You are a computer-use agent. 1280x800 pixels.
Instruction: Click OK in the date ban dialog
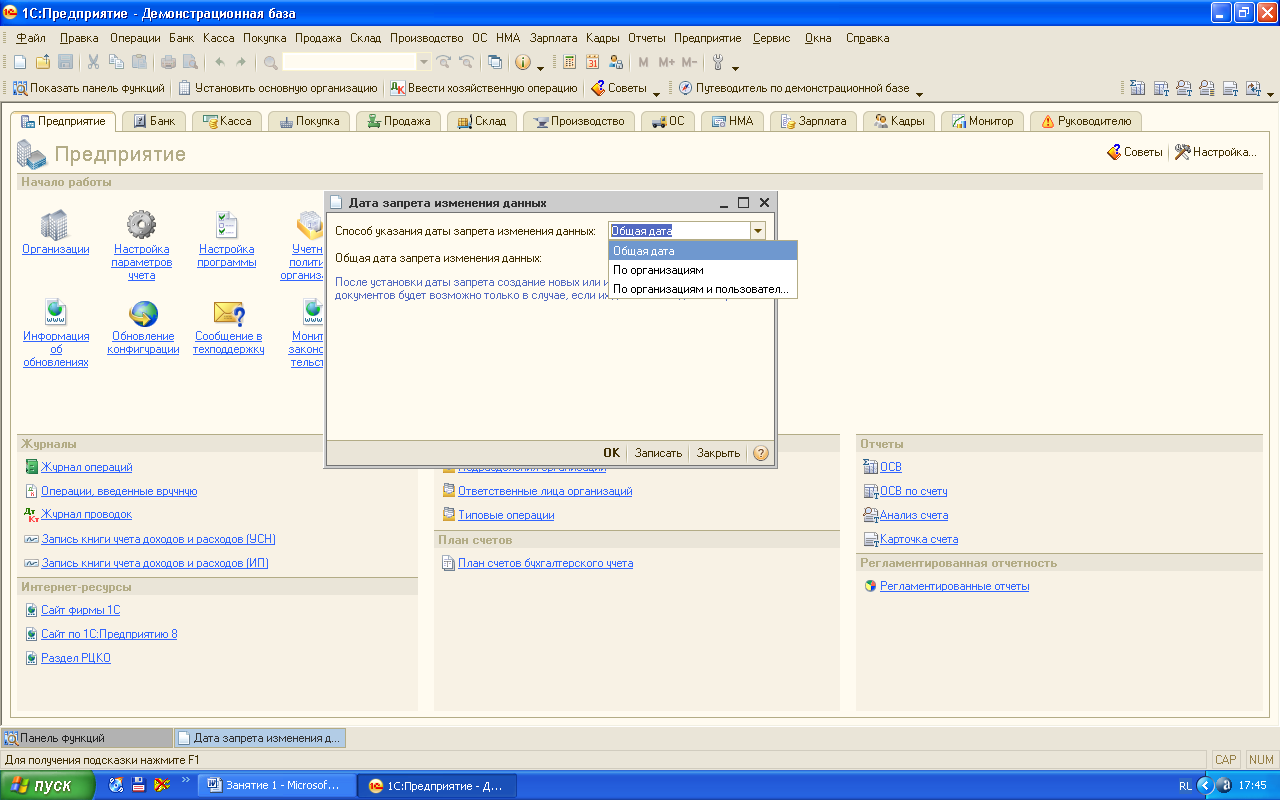coord(611,453)
